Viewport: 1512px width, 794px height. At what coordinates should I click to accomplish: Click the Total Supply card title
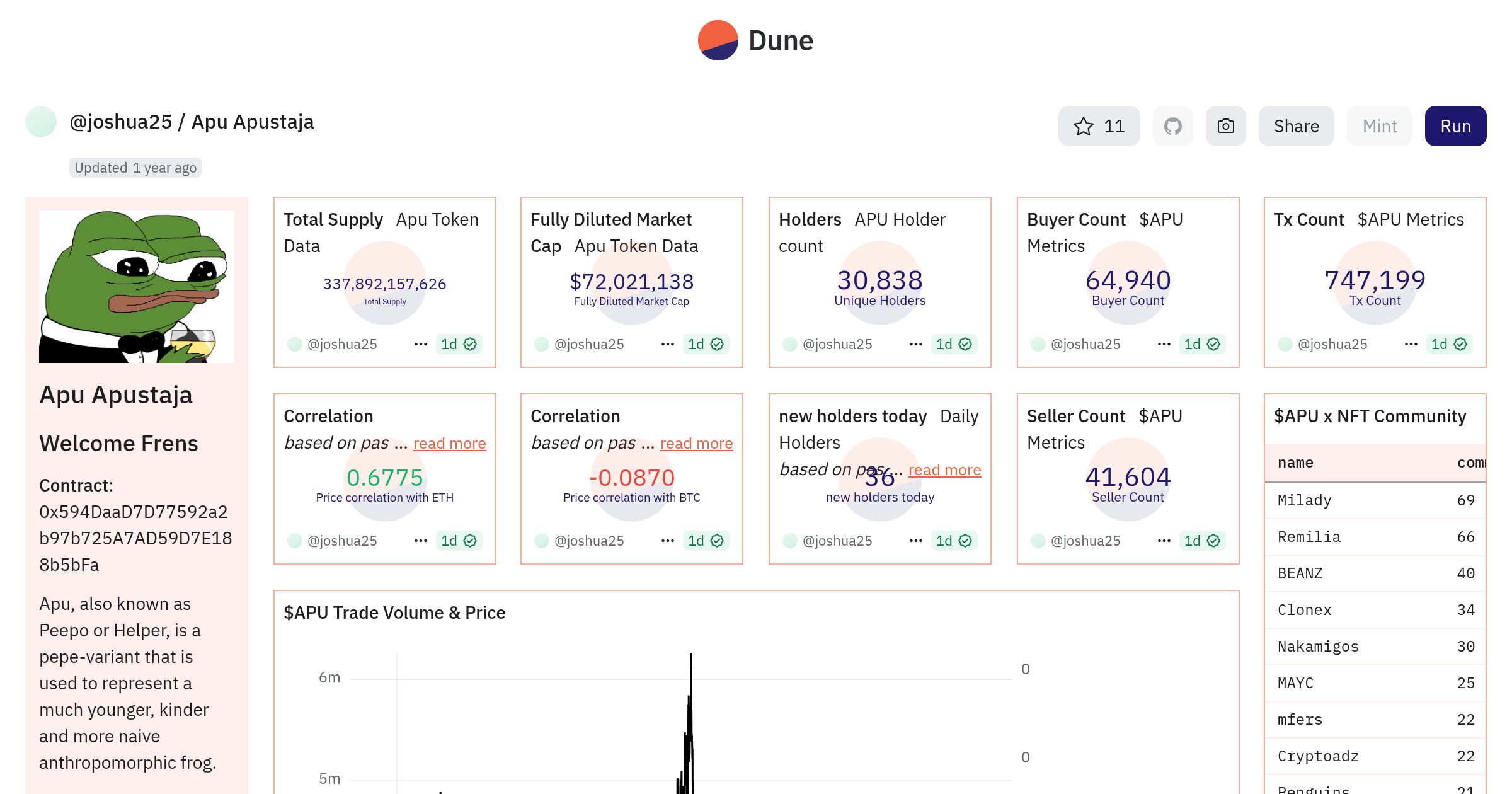coord(333,219)
